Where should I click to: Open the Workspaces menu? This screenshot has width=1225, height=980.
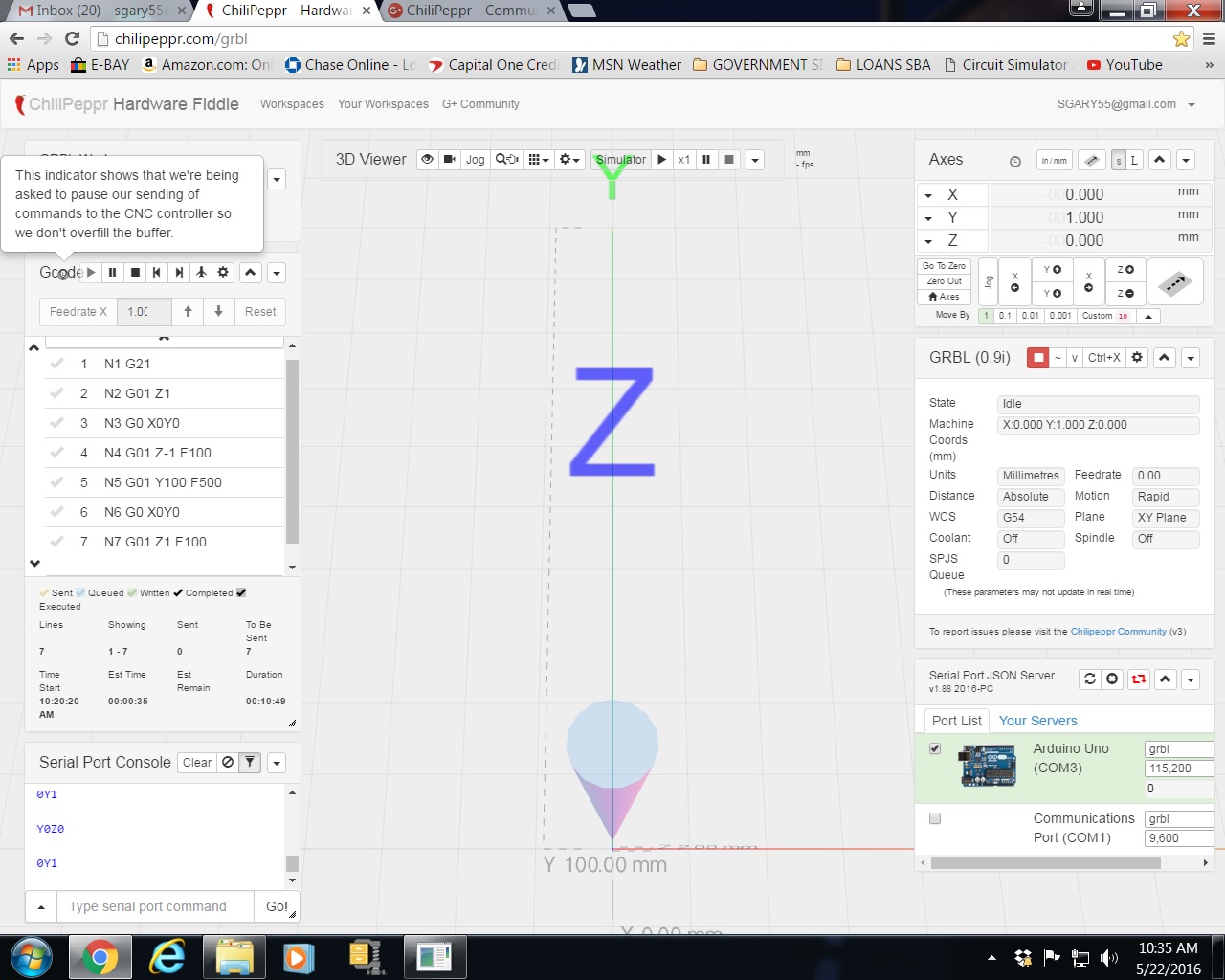coord(292,104)
